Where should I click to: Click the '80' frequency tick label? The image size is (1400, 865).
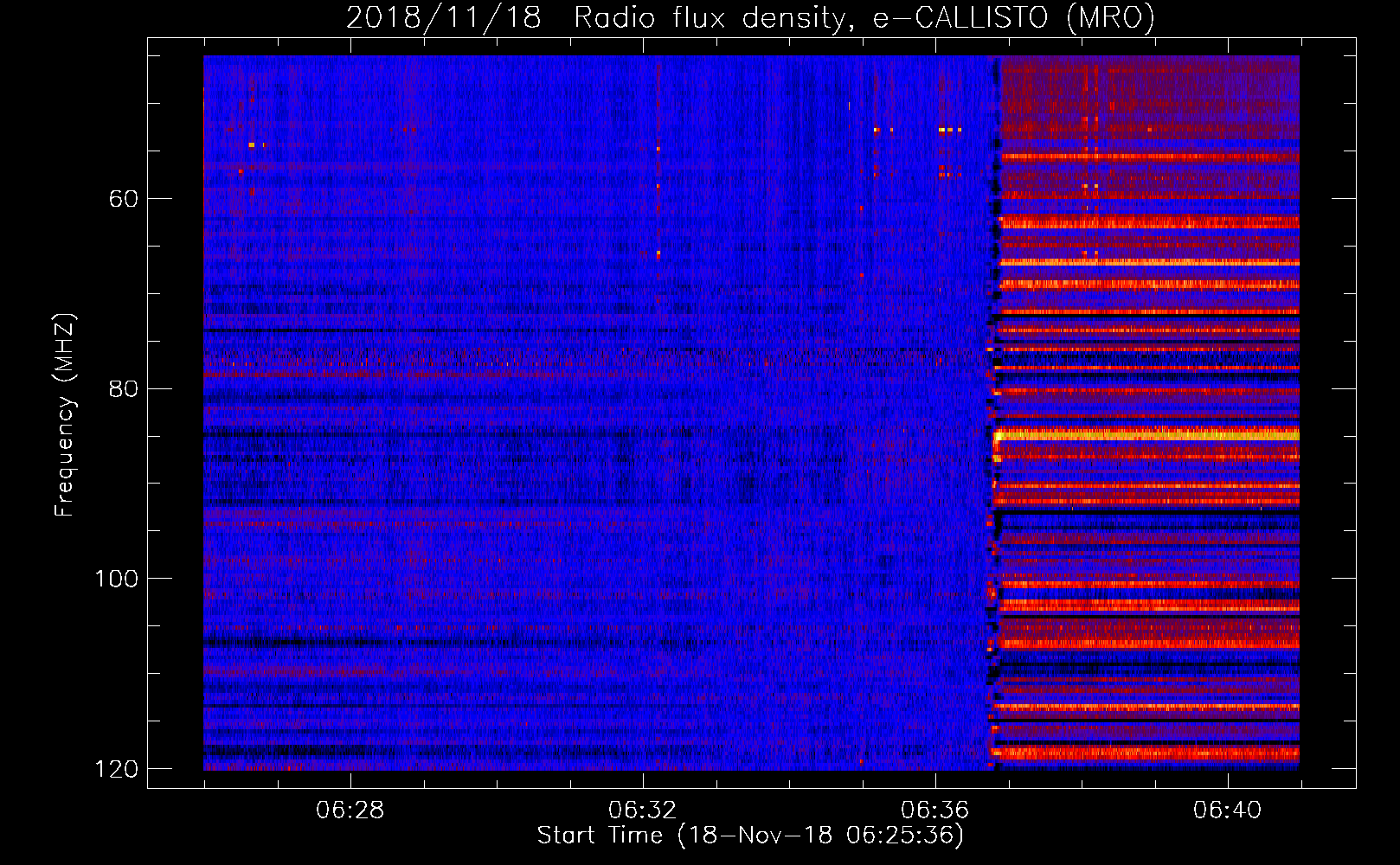[124, 388]
